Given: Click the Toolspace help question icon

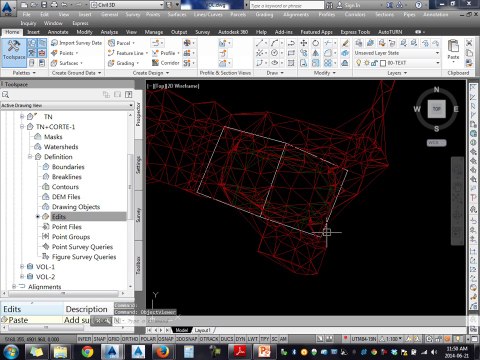Looking at the screenshot, I should [128, 95].
